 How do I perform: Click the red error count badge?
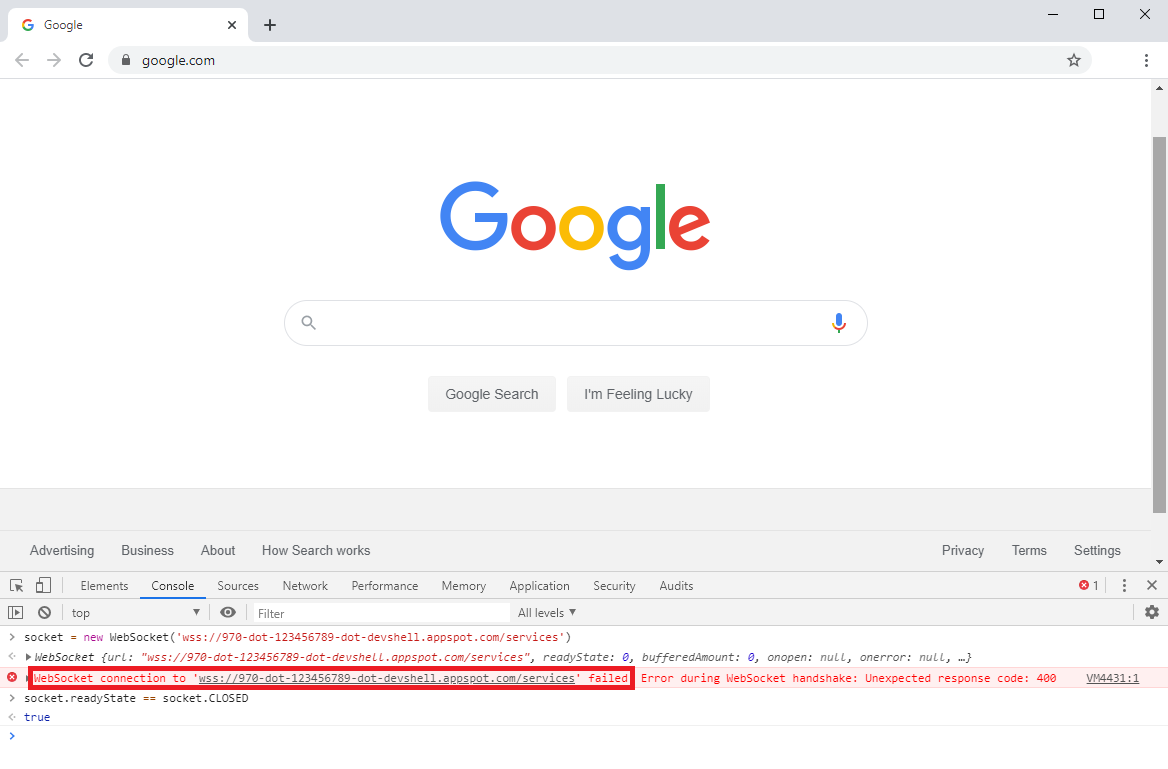(1088, 585)
